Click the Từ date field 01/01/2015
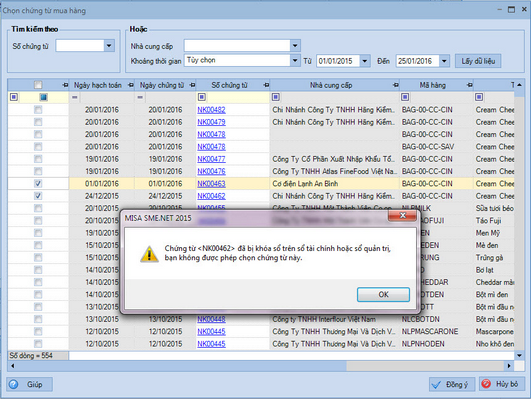Screen dimensions: 531x399 pos(338,61)
